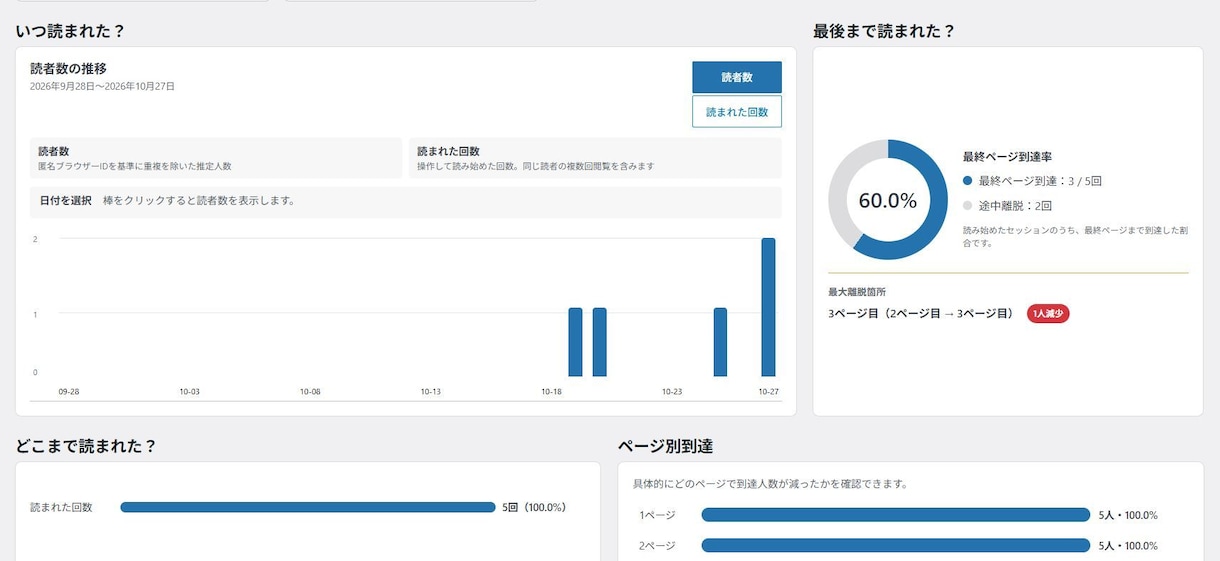Viewport: 1220px width, 561px height.
Task: Click 最終ページ到達：3 / 5回 text
Action: (1040, 181)
